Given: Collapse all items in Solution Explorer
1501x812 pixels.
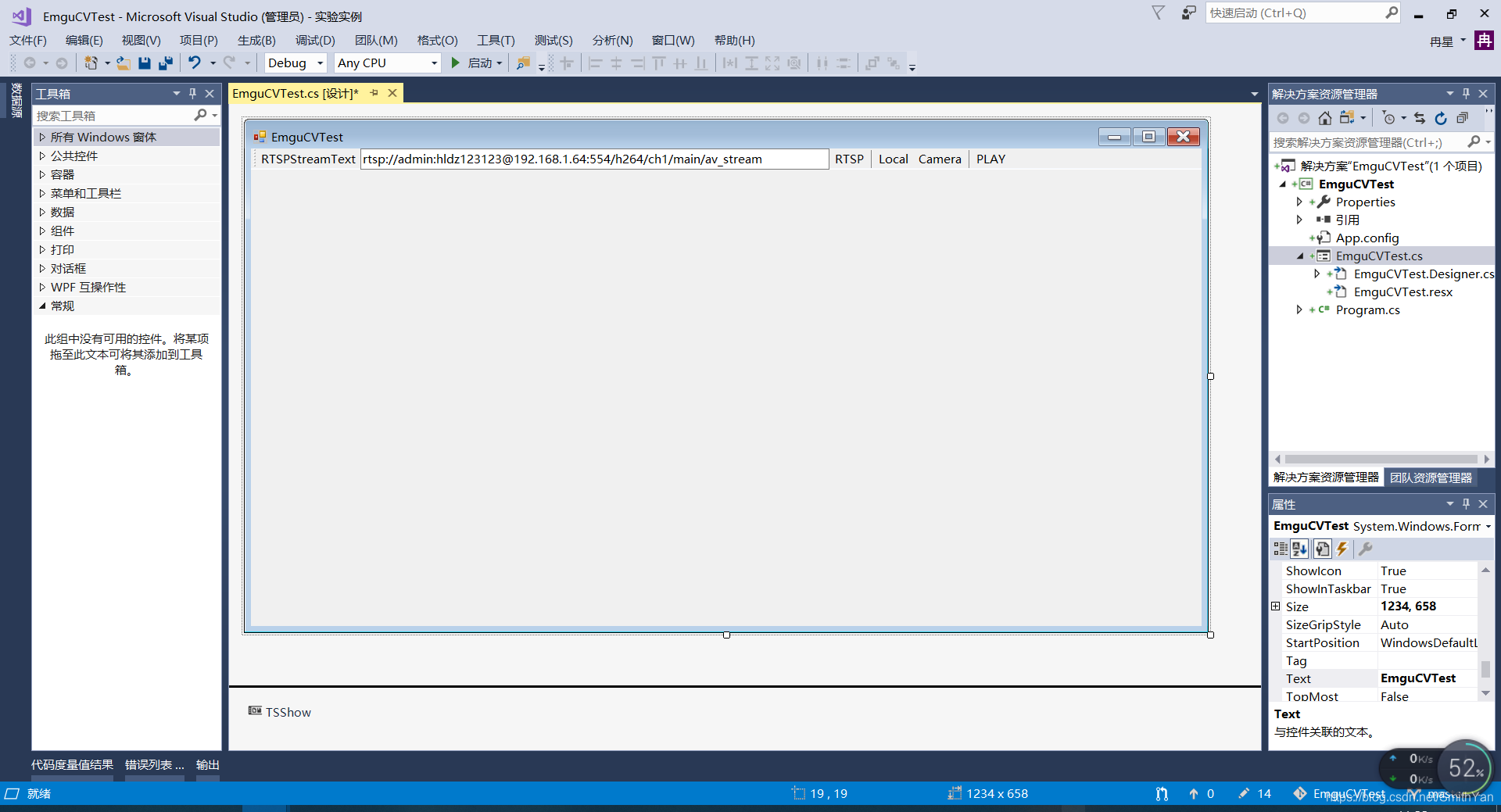Looking at the screenshot, I should pos(1462,118).
